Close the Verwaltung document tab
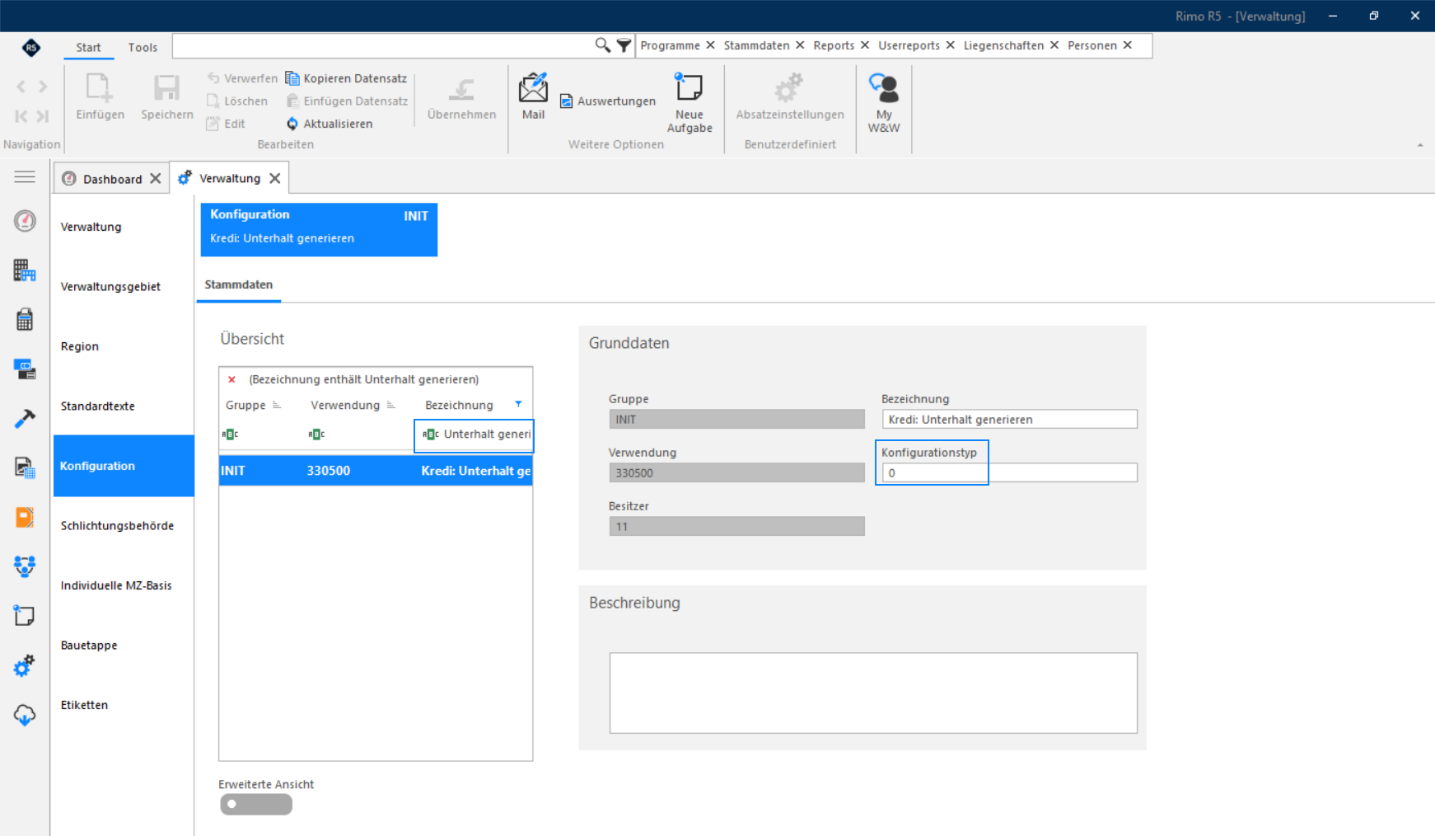The width and height of the screenshot is (1435, 836). tap(275, 178)
